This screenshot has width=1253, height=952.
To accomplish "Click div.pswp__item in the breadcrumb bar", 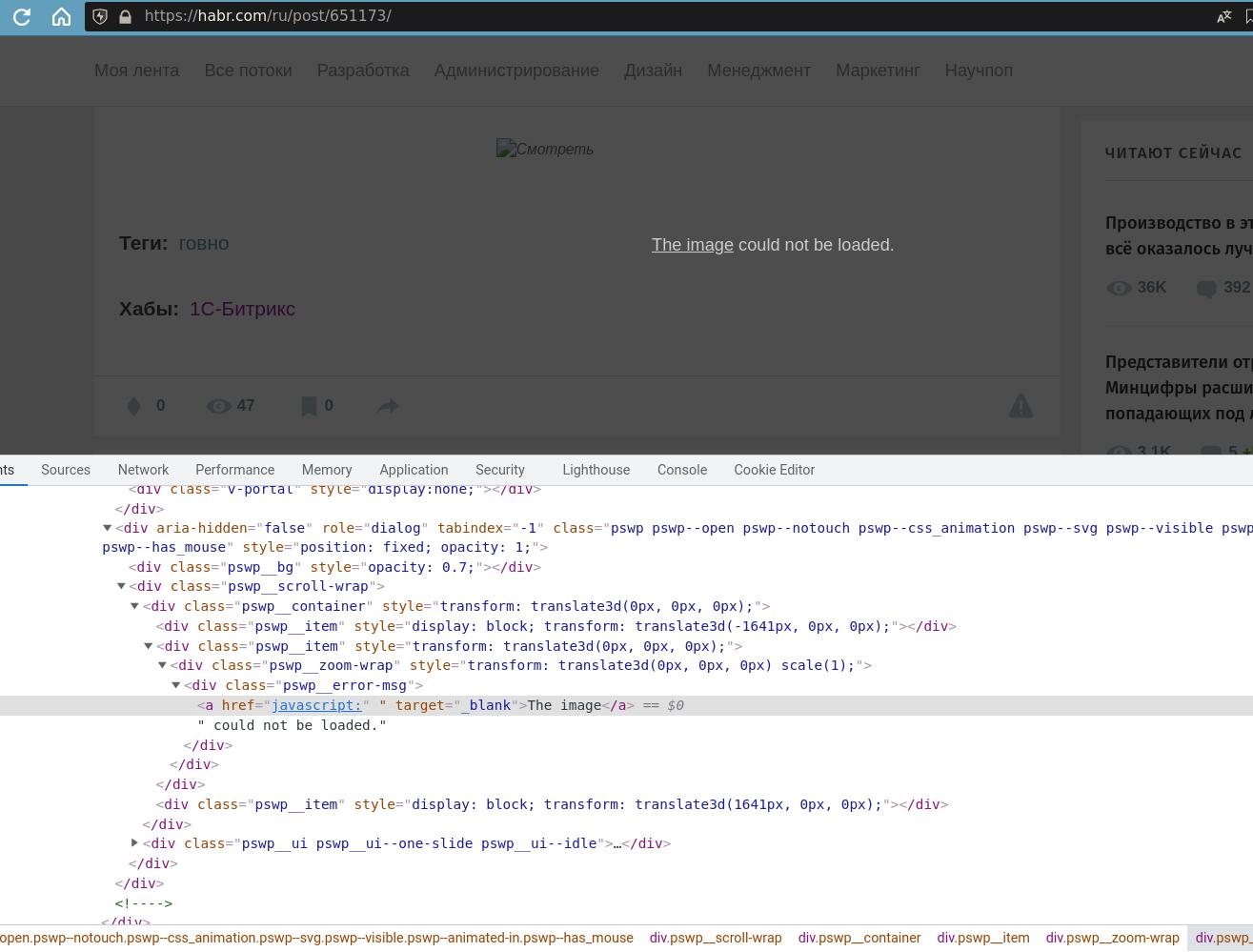I will point(983,938).
